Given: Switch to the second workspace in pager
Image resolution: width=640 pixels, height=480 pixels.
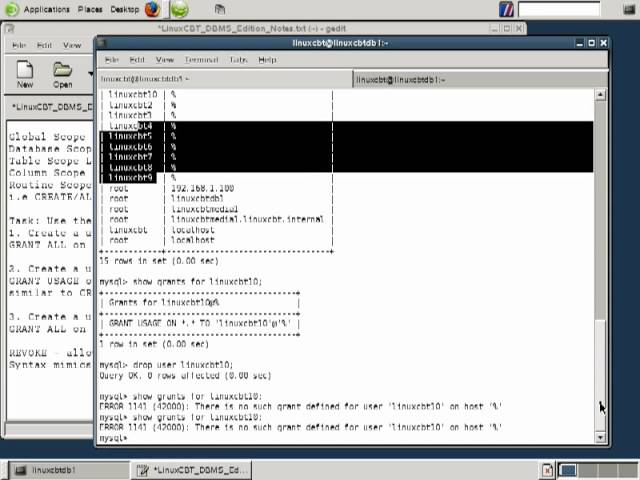Looking at the screenshot, I should click(x=587, y=471).
